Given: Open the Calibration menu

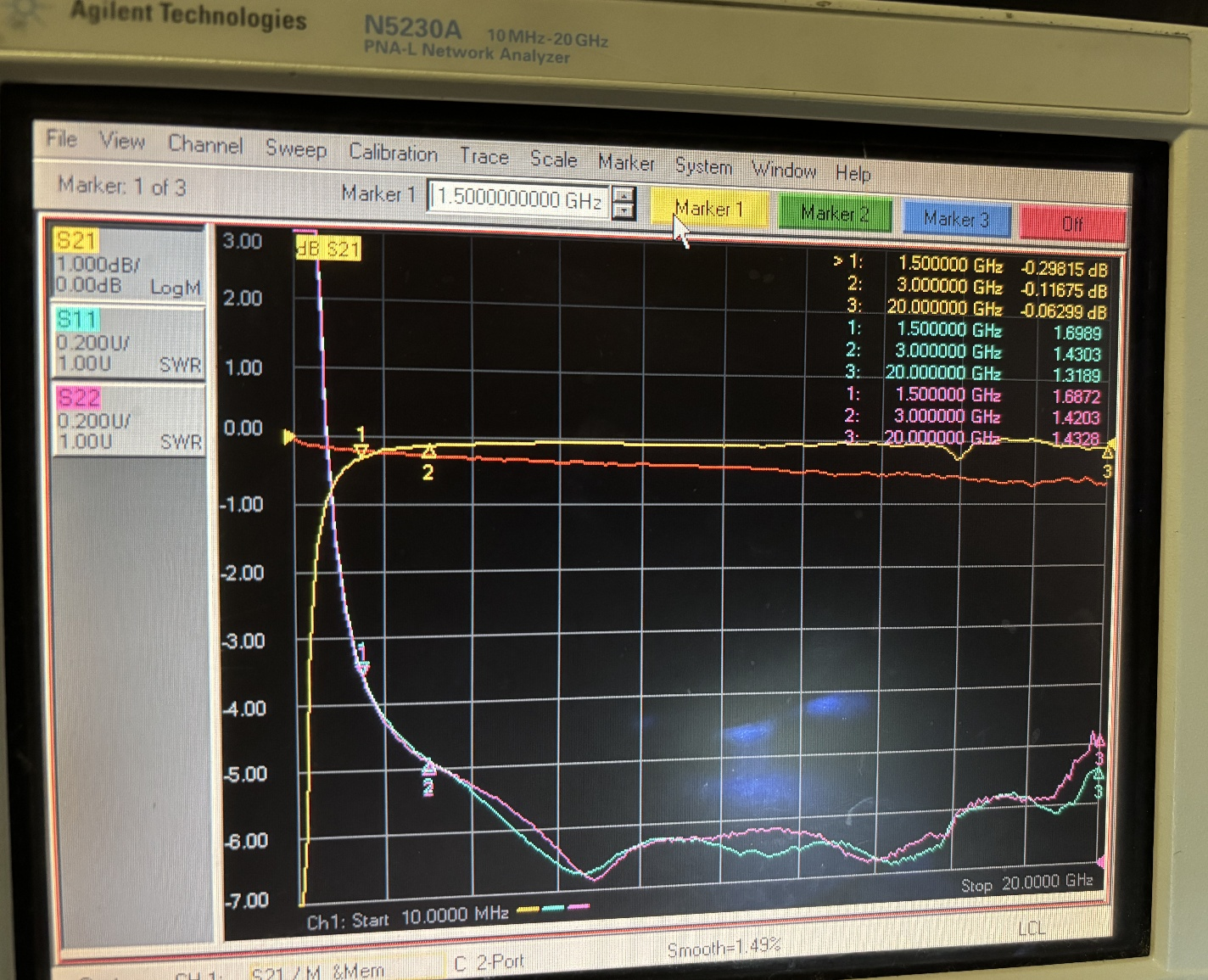Looking at the screenshot, I should 393,153.
